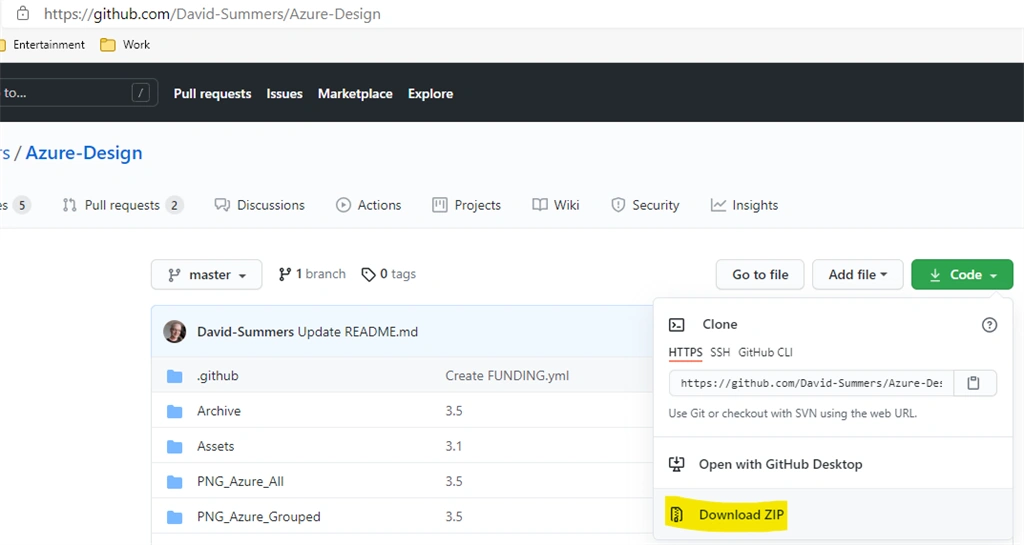Image resolution: width=1024 pixels, height=545 pixels.
Task: Open the Actions tab
Action: coord(368,205)
